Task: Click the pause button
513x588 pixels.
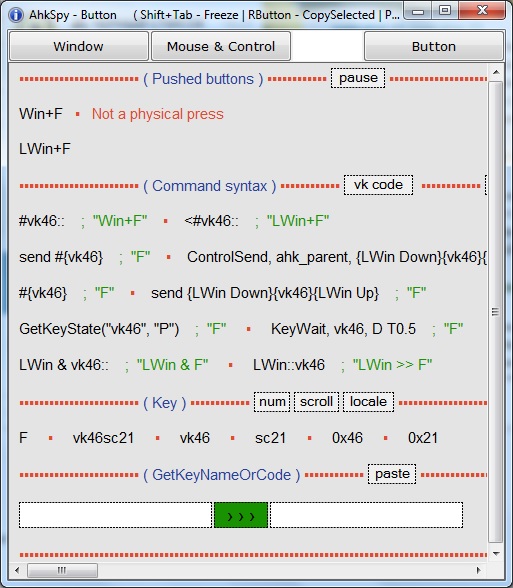Action: 358,78
